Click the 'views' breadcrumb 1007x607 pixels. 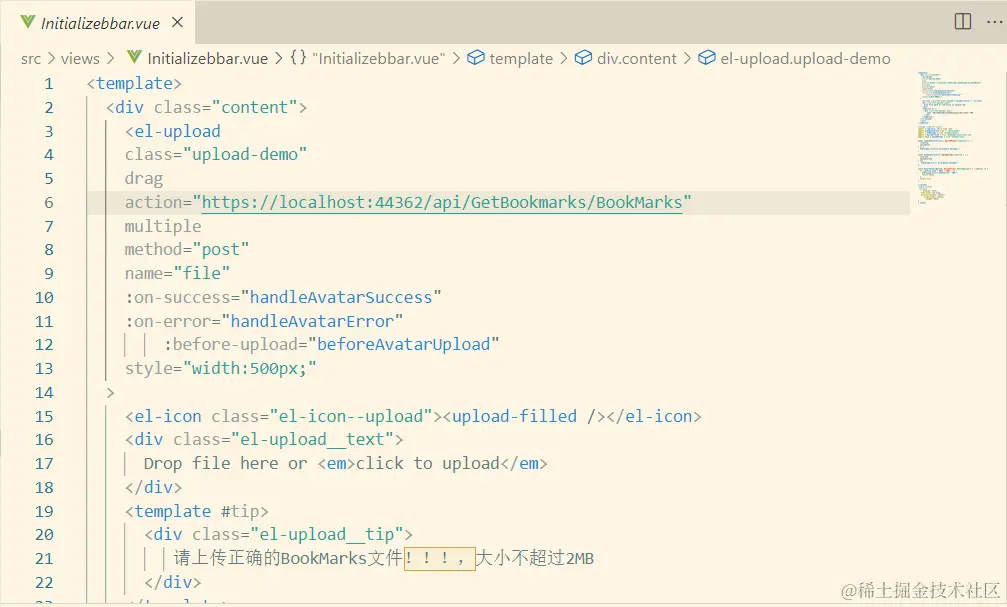point(80,59)
